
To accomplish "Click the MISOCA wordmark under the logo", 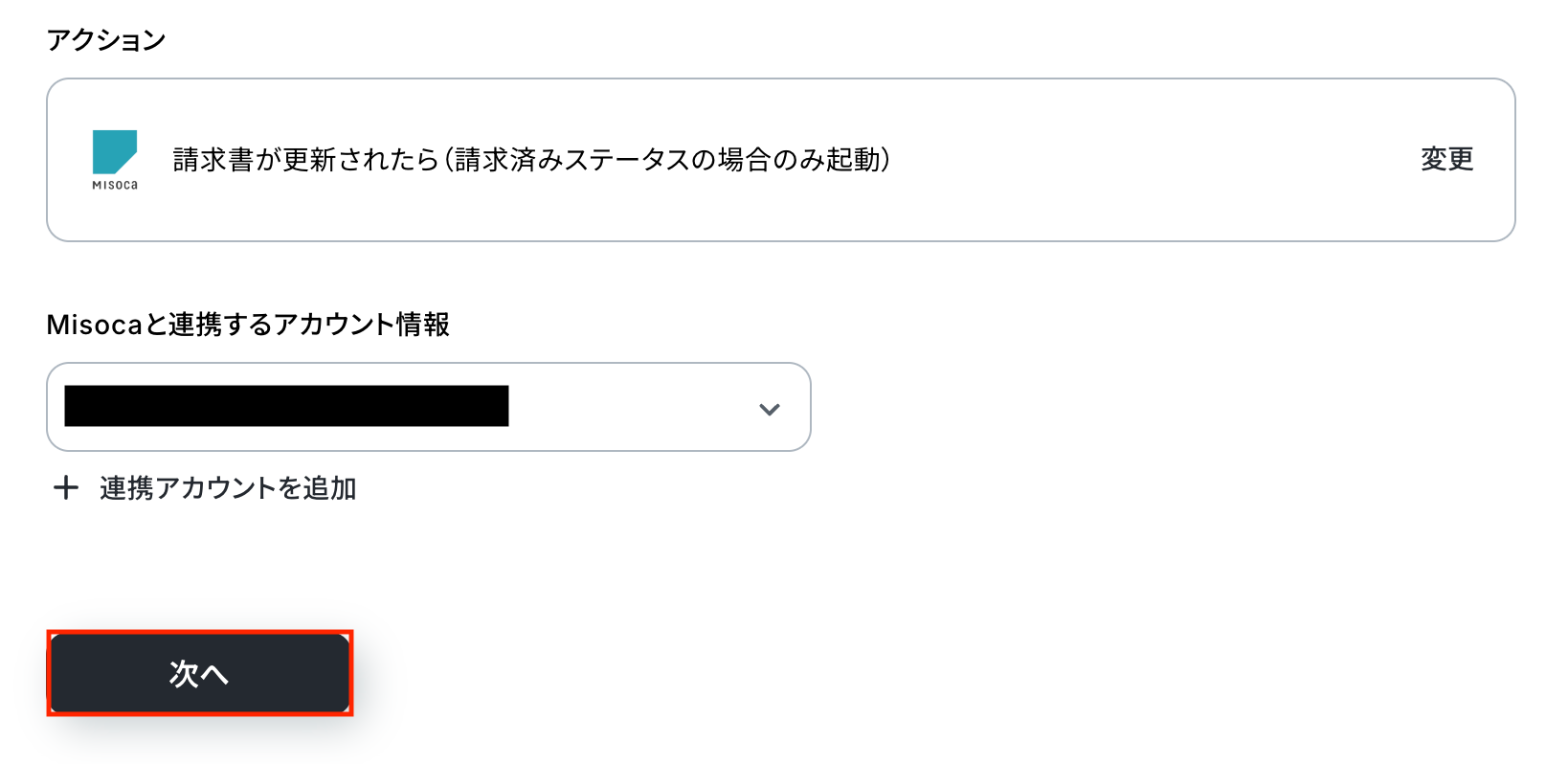I will (x=115, y=185).
